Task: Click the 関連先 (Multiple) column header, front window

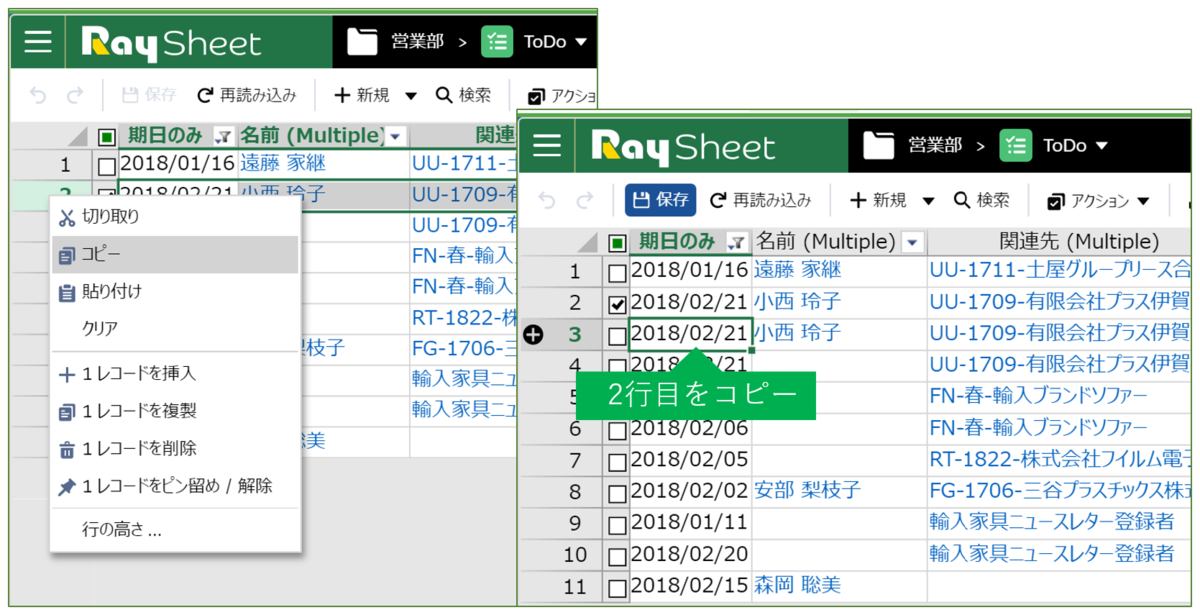Action: pos(1059,242)
